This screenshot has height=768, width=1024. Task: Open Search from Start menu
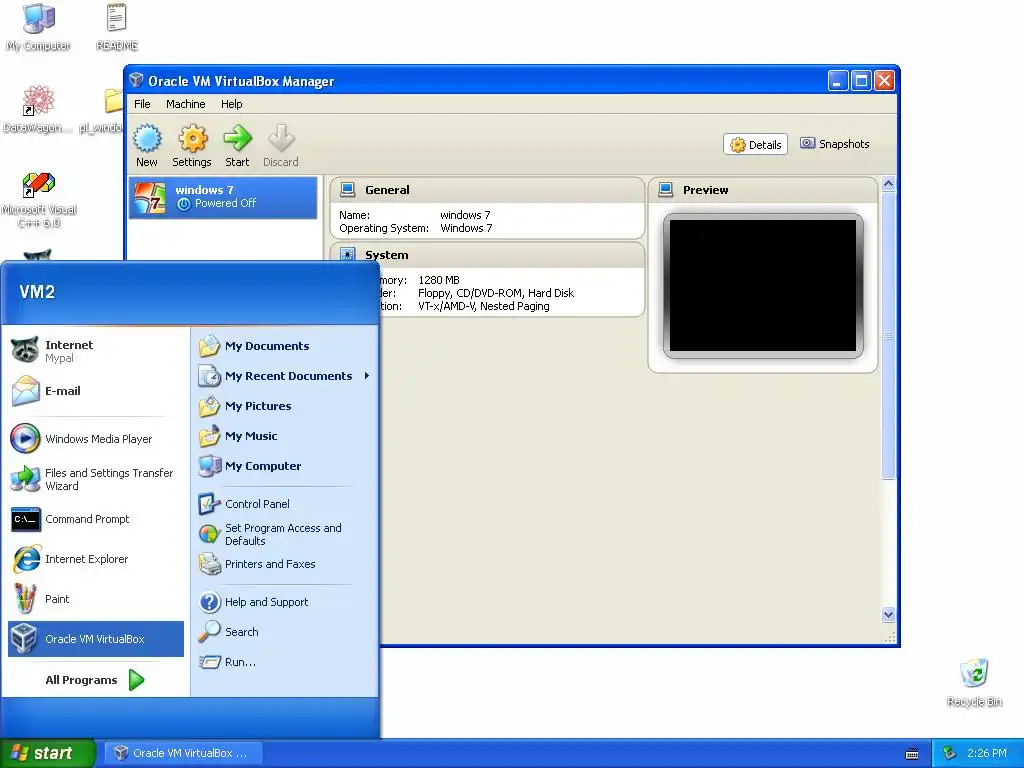pos(285,632)
